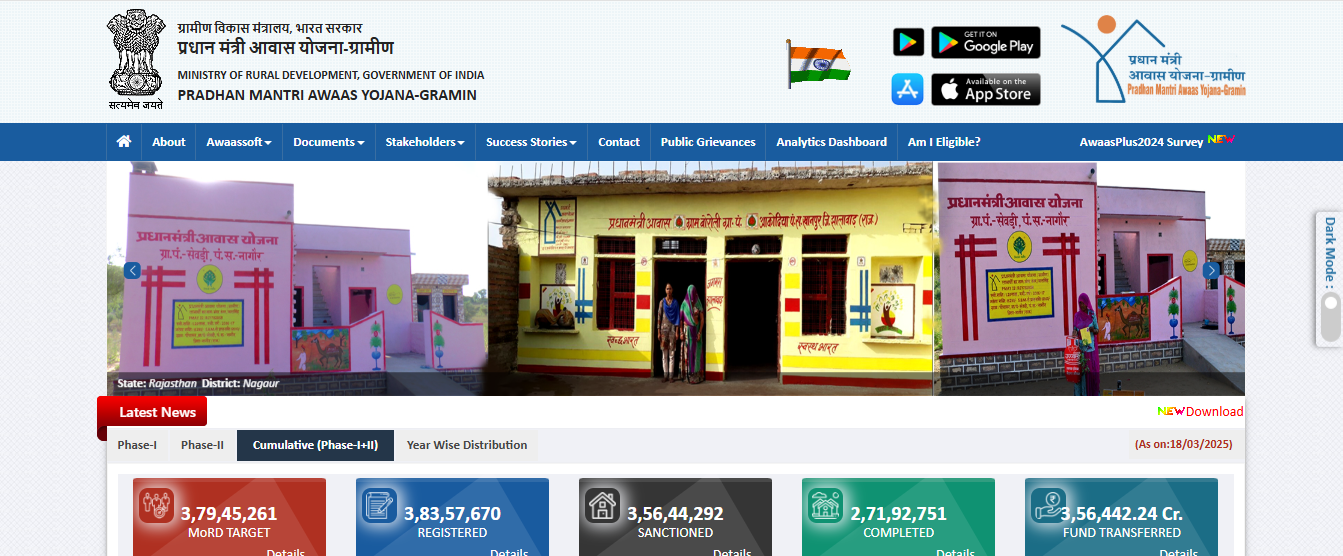
Task: Open Public Grievances page
Action: 708,142
